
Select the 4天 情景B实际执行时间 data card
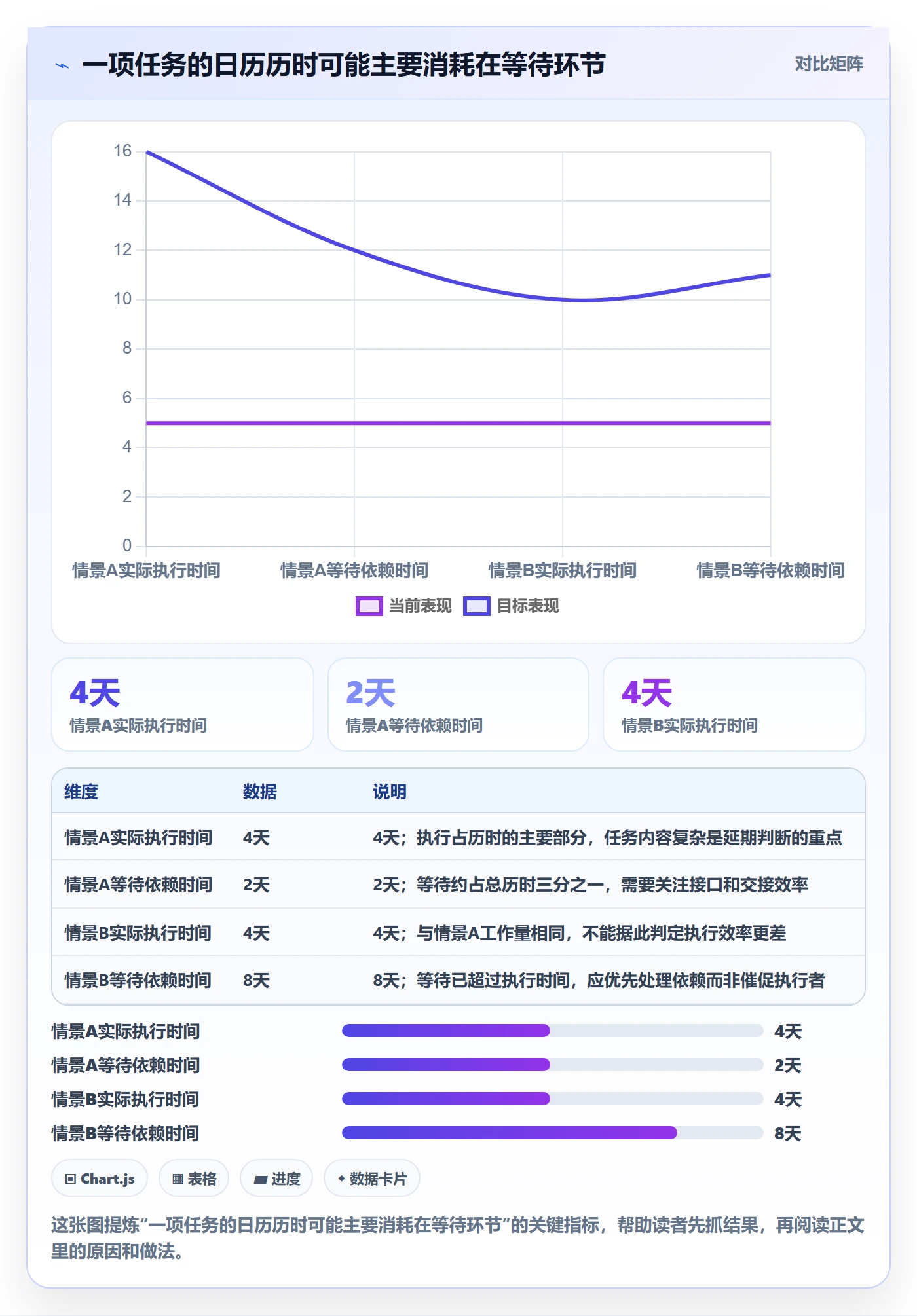[734, 704]
